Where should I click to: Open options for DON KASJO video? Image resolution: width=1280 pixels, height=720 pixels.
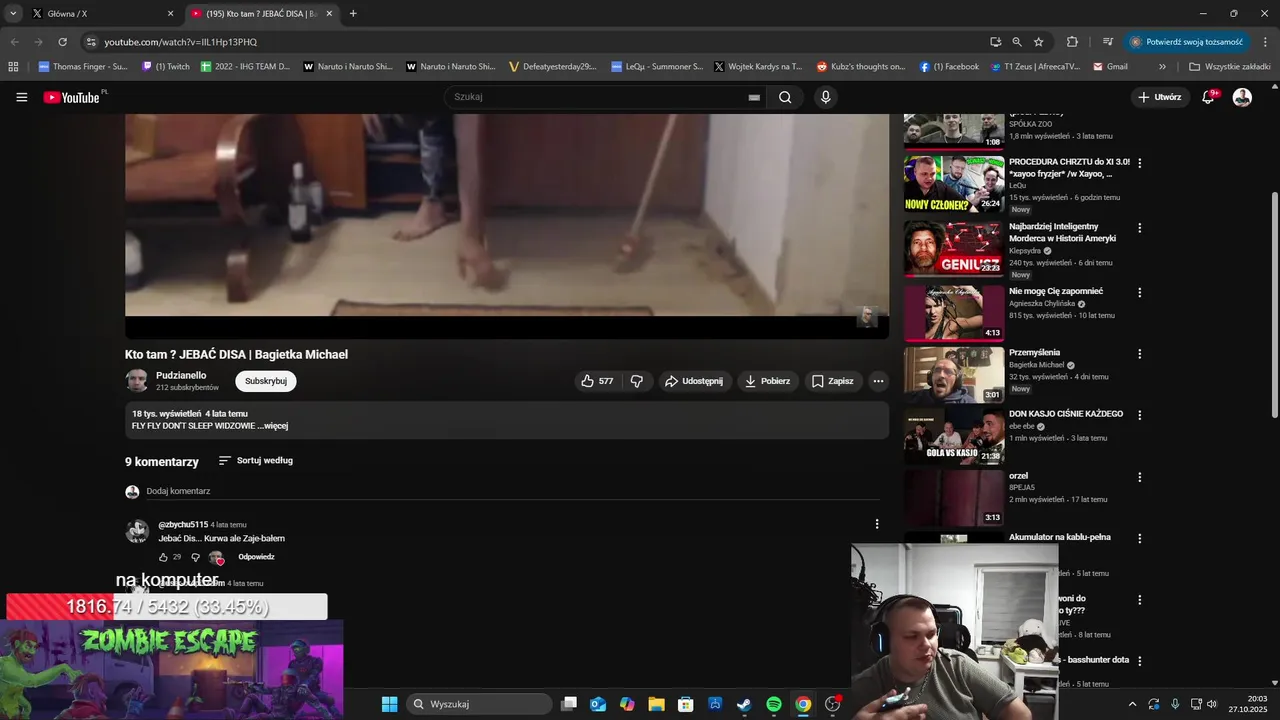[x=1139, y=415]
